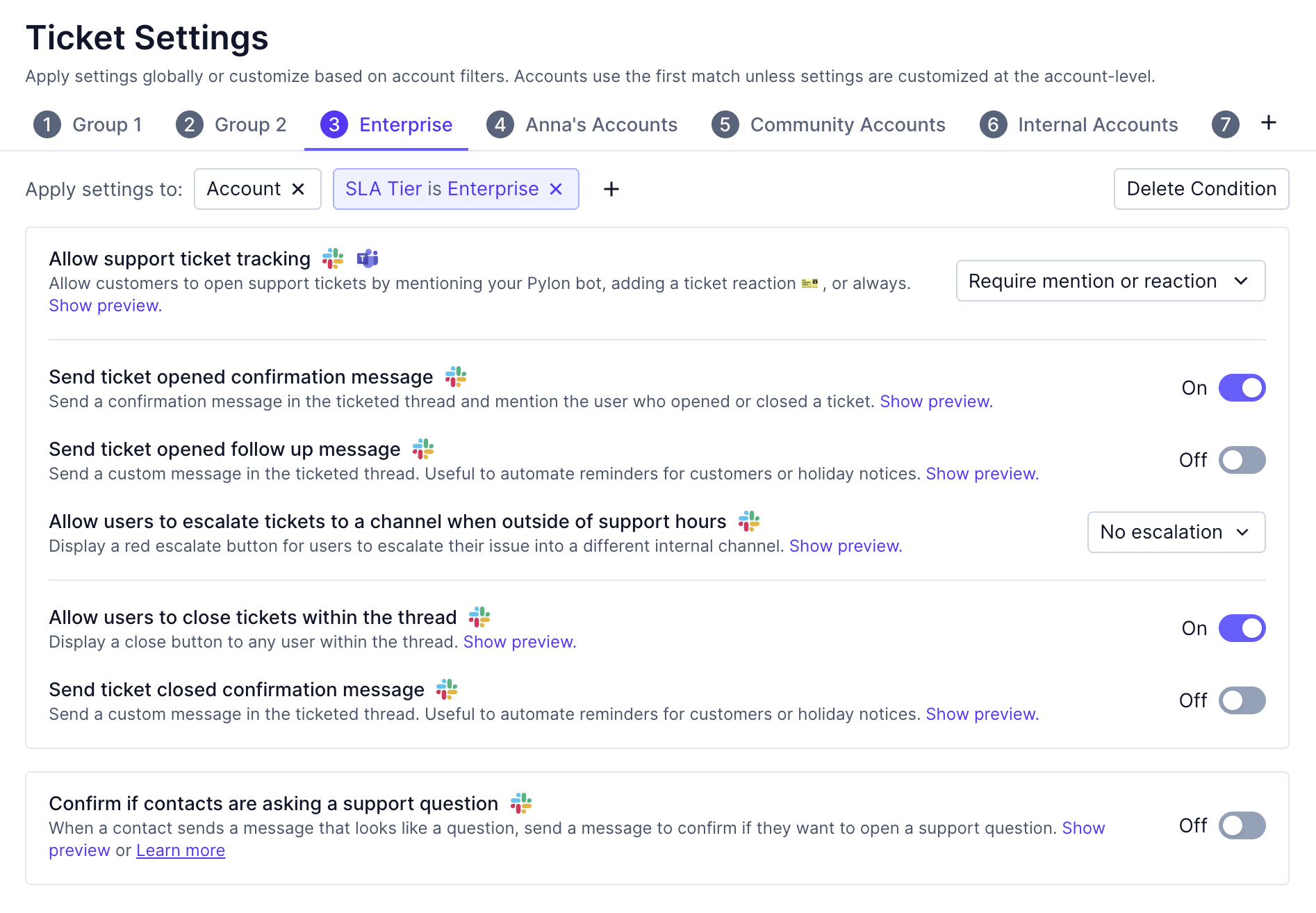Remove the SLA Tier is Enterprise filter
Image resolution: width=1316 pixels, height=913 pixels.
click(x=556, y=189)
